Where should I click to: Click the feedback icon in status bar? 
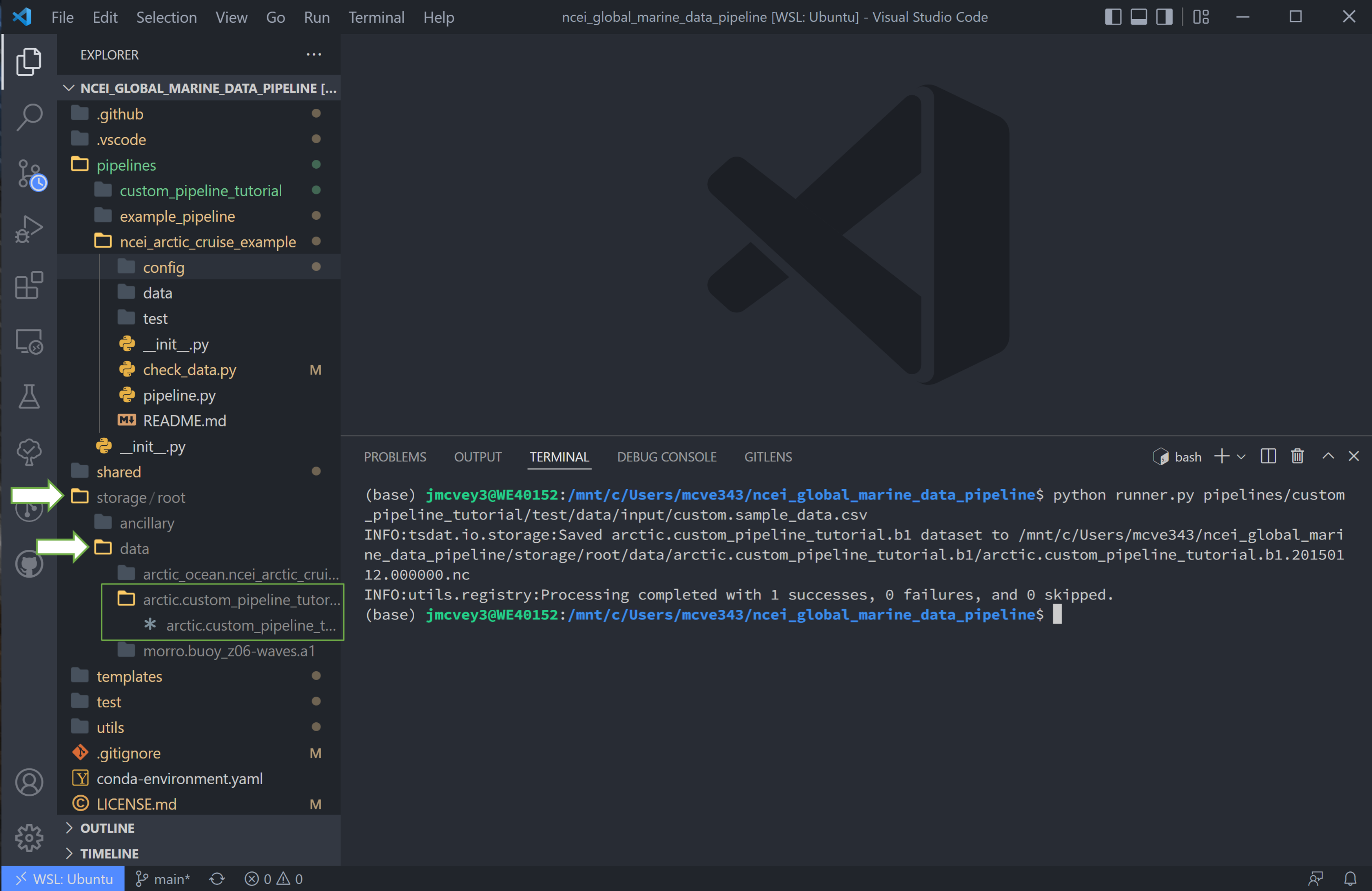1316,878
